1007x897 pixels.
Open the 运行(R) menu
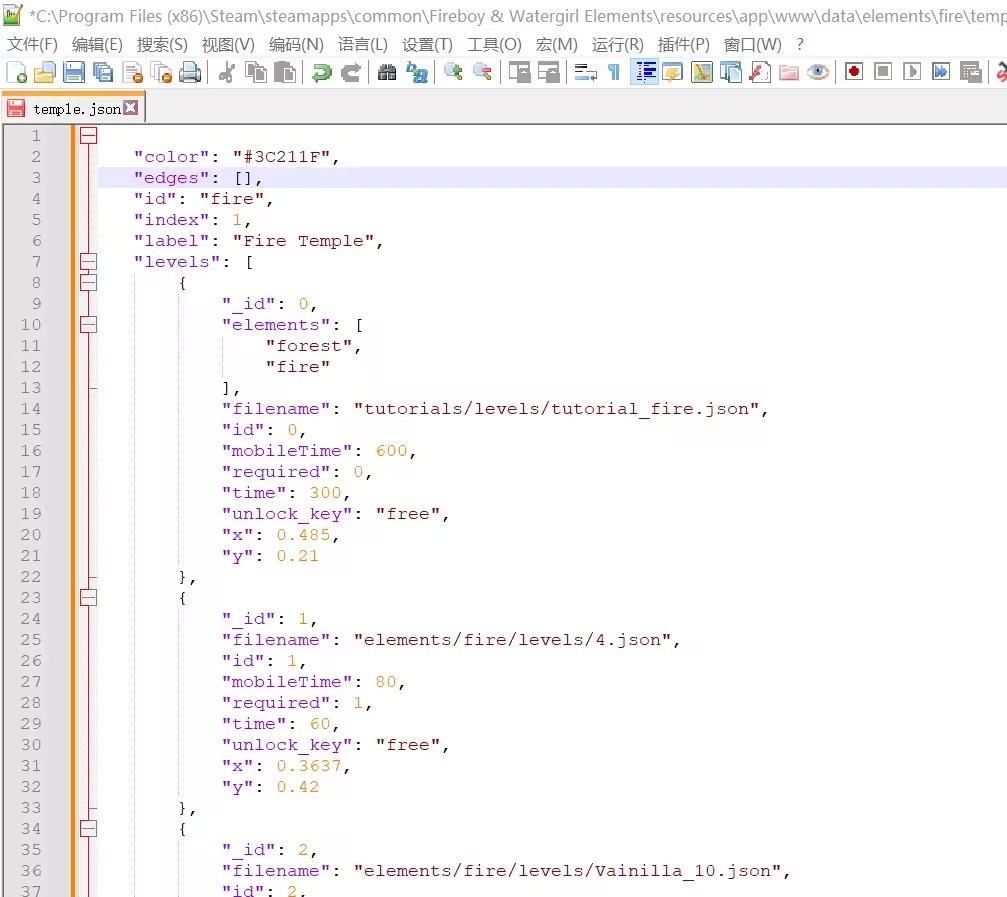[x=617, y=44]
